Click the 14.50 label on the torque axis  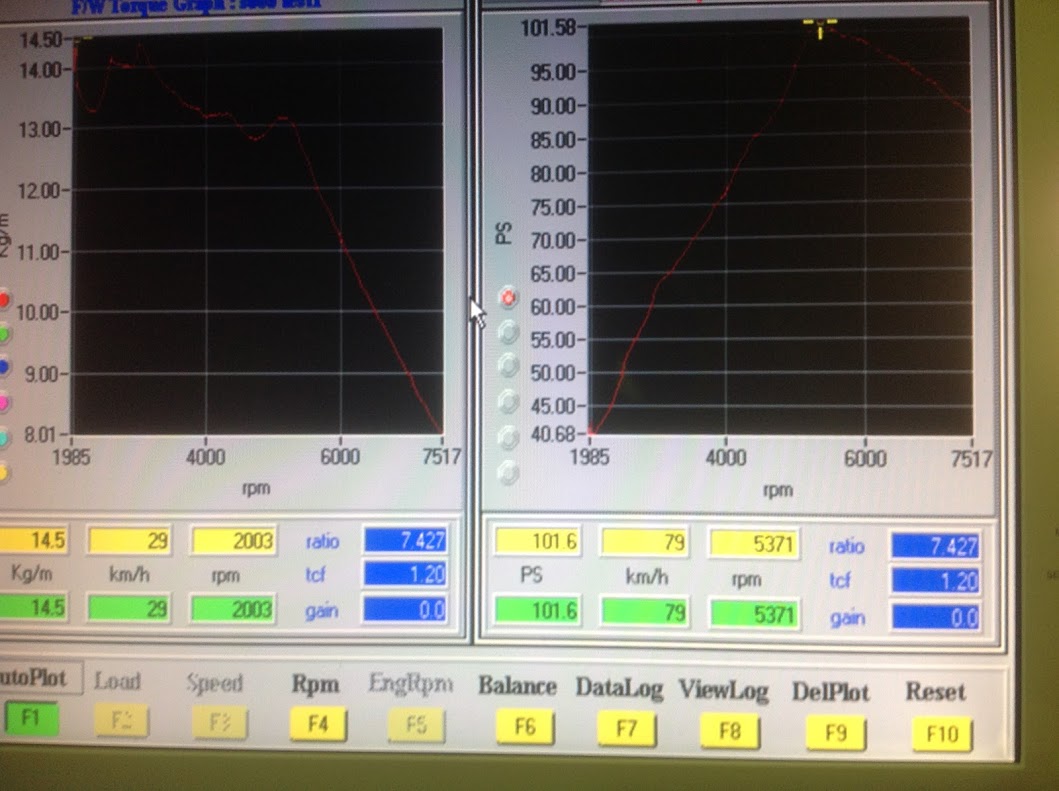pyautogui.click(x=41, y=40)
